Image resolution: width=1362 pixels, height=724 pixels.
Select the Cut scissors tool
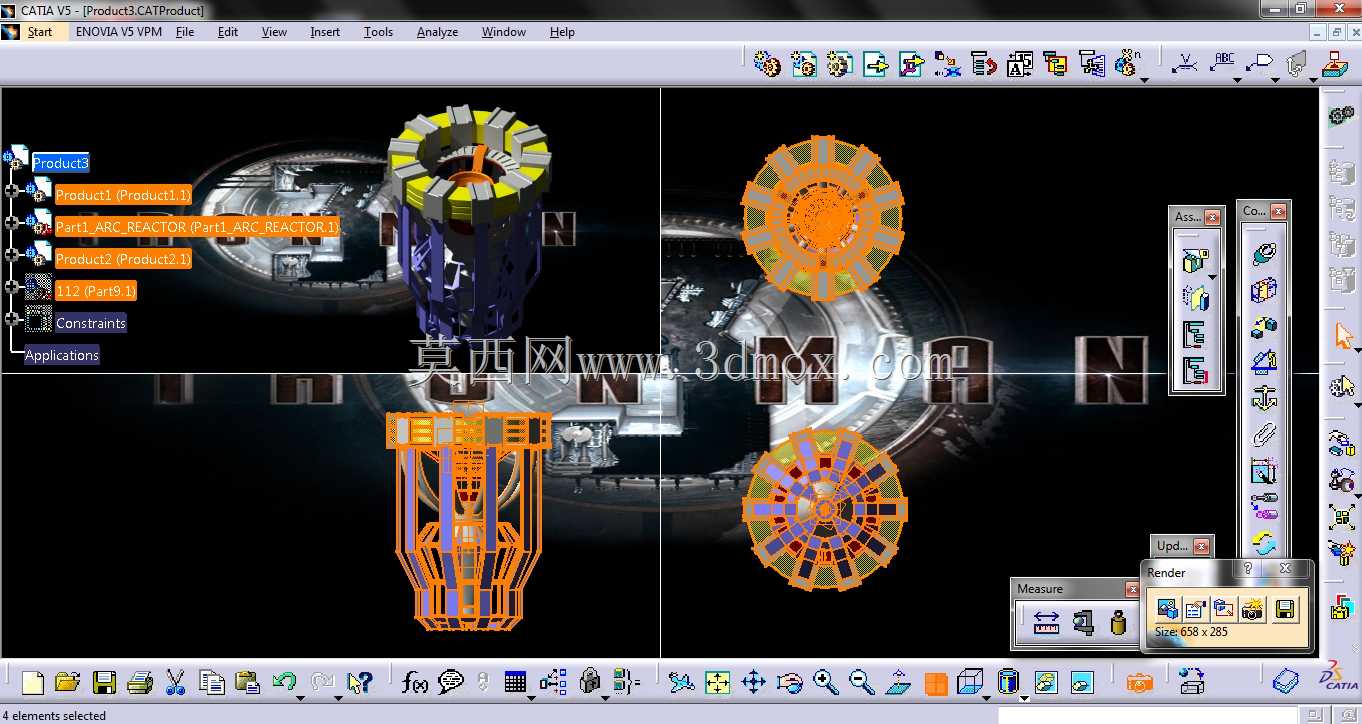(x=175, y=683)
